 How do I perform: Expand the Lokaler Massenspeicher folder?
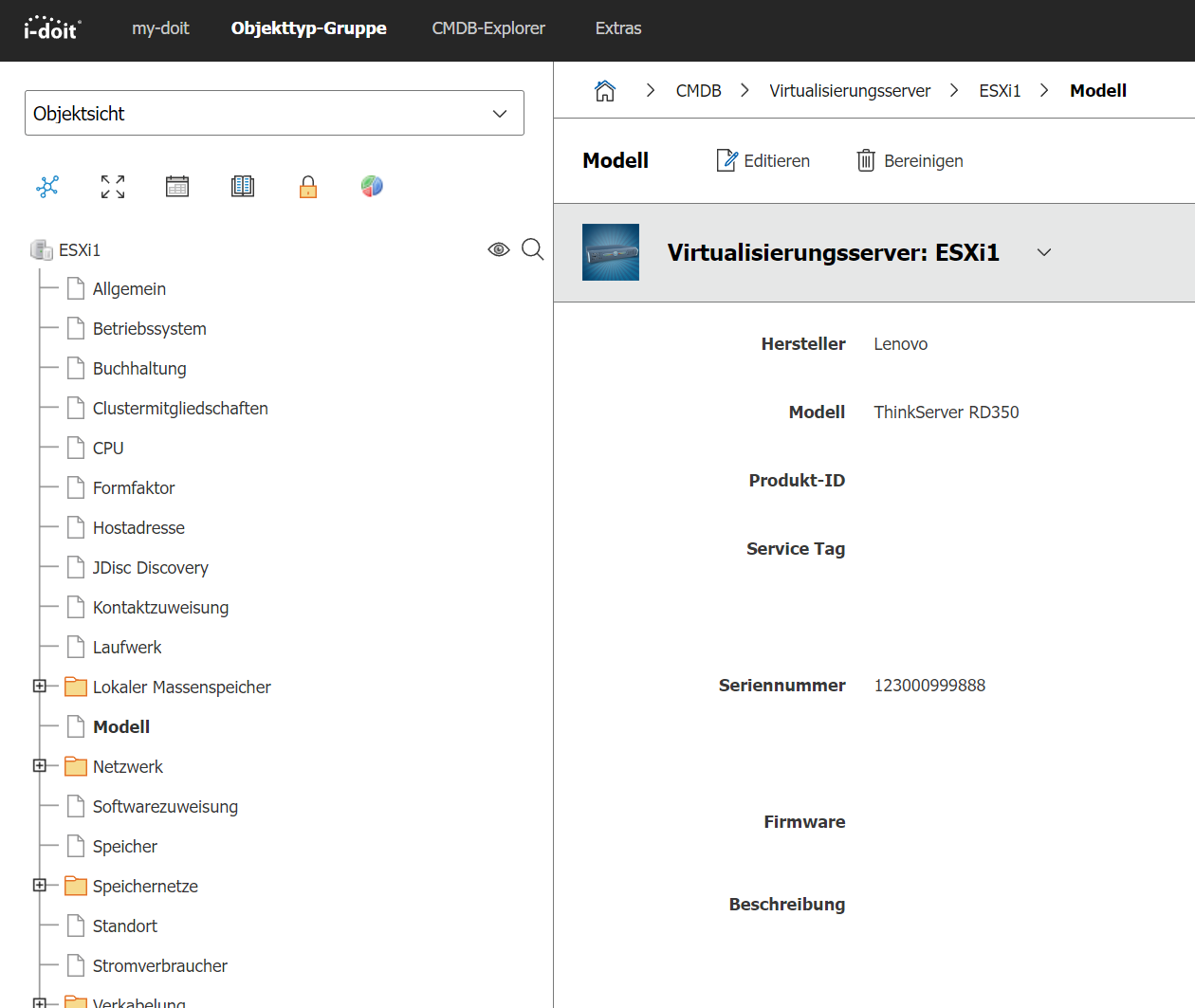(x=40, y=687)
